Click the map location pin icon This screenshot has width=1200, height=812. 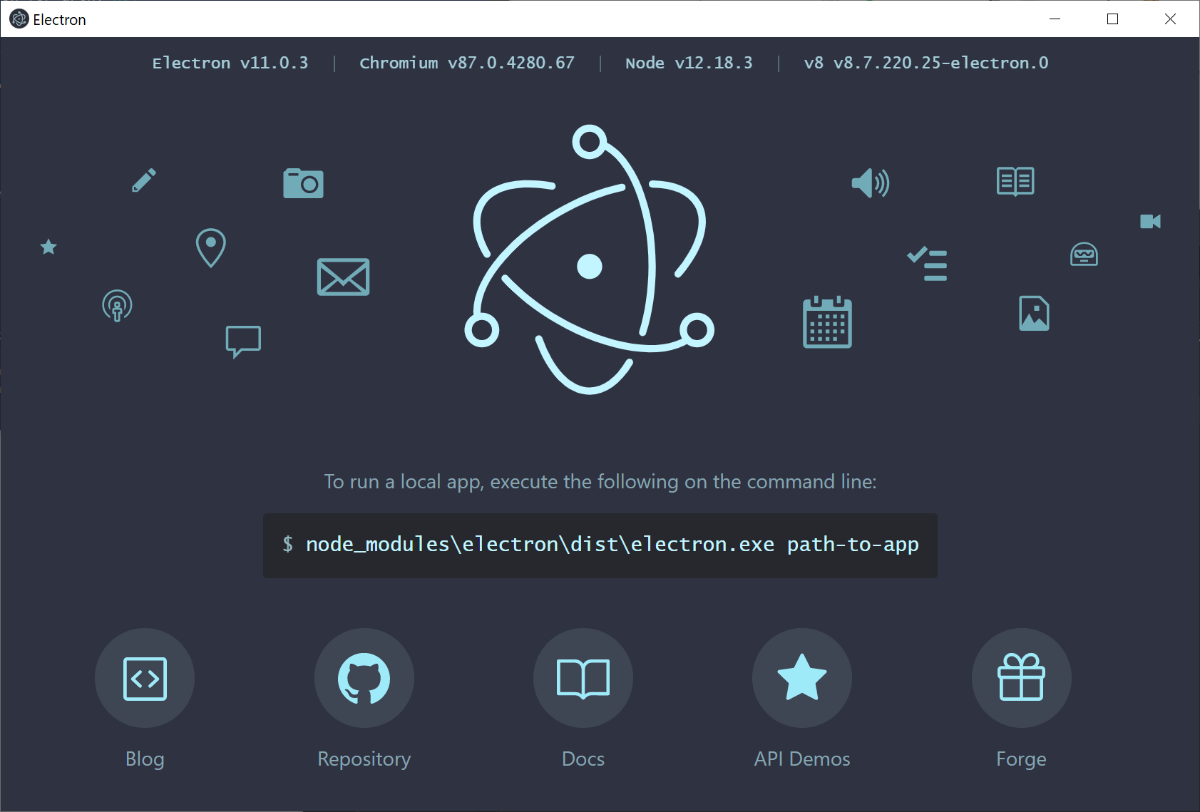click(210, 248)
